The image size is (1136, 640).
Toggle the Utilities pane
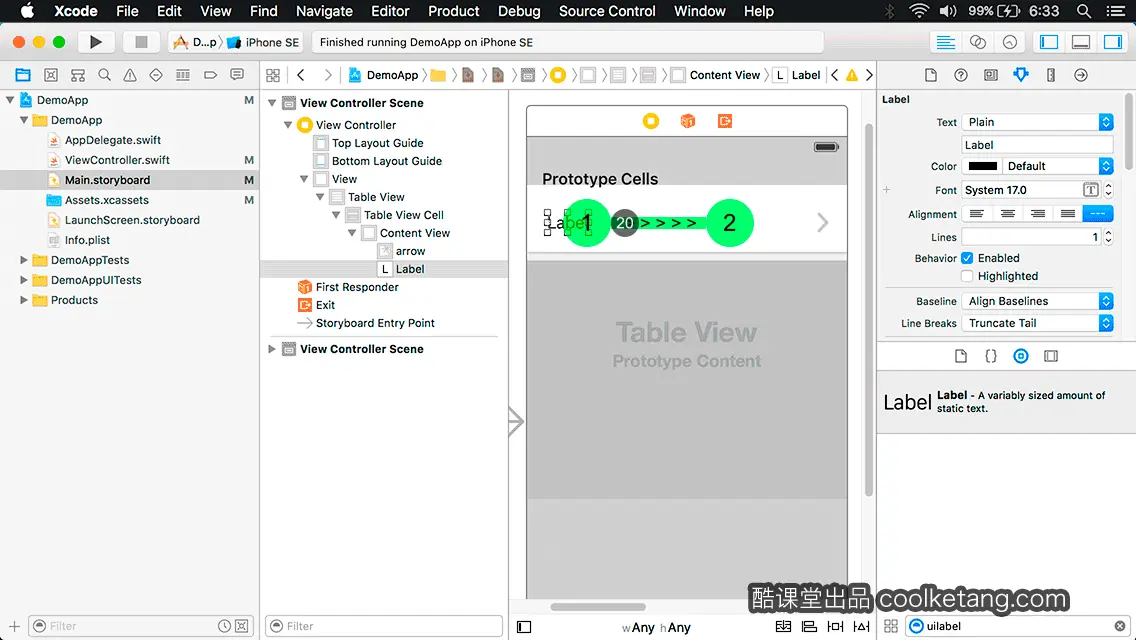pyautogui.click(x=1112, y=42)
